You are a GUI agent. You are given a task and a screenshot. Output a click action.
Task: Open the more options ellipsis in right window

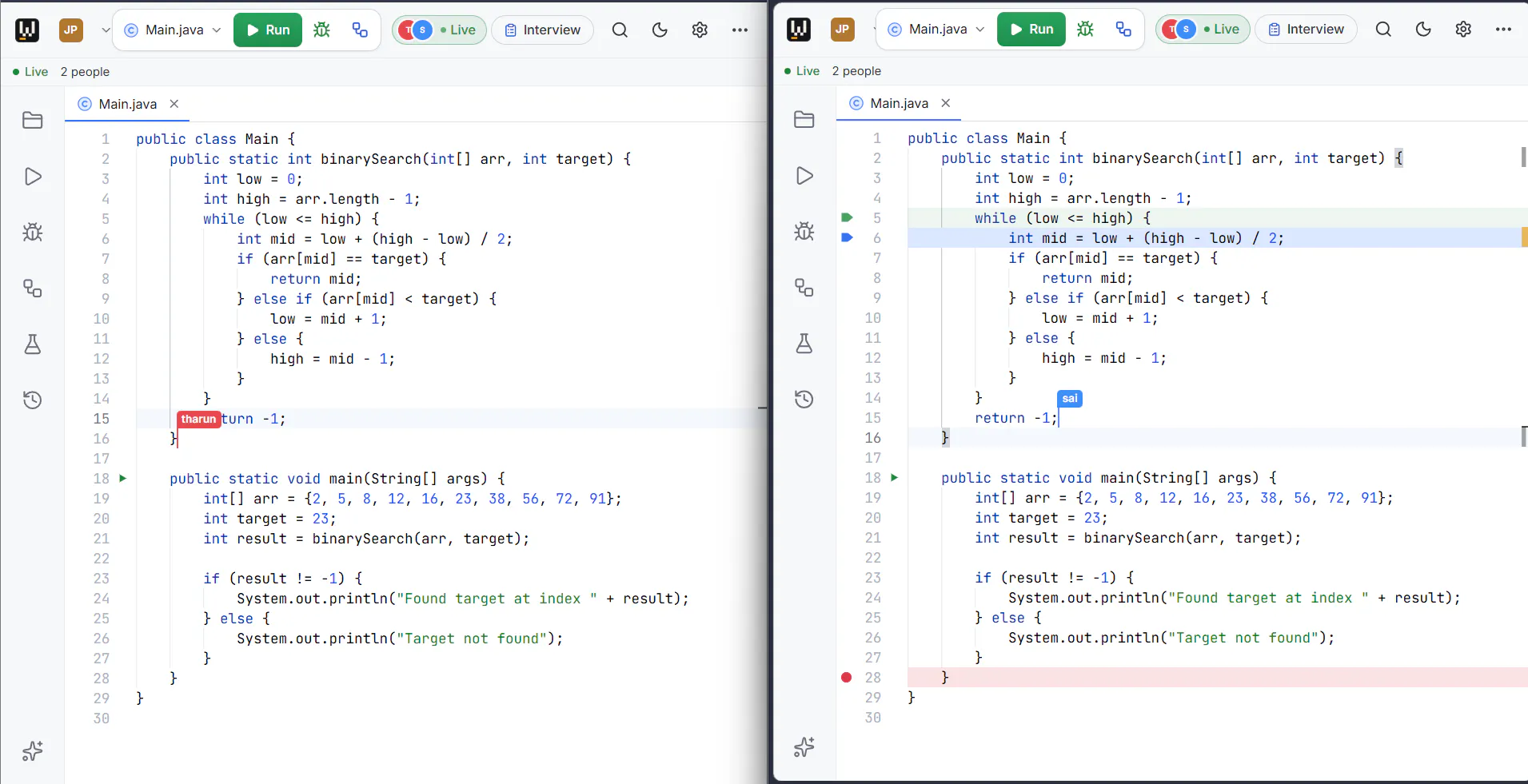(x=1503, y=29)
